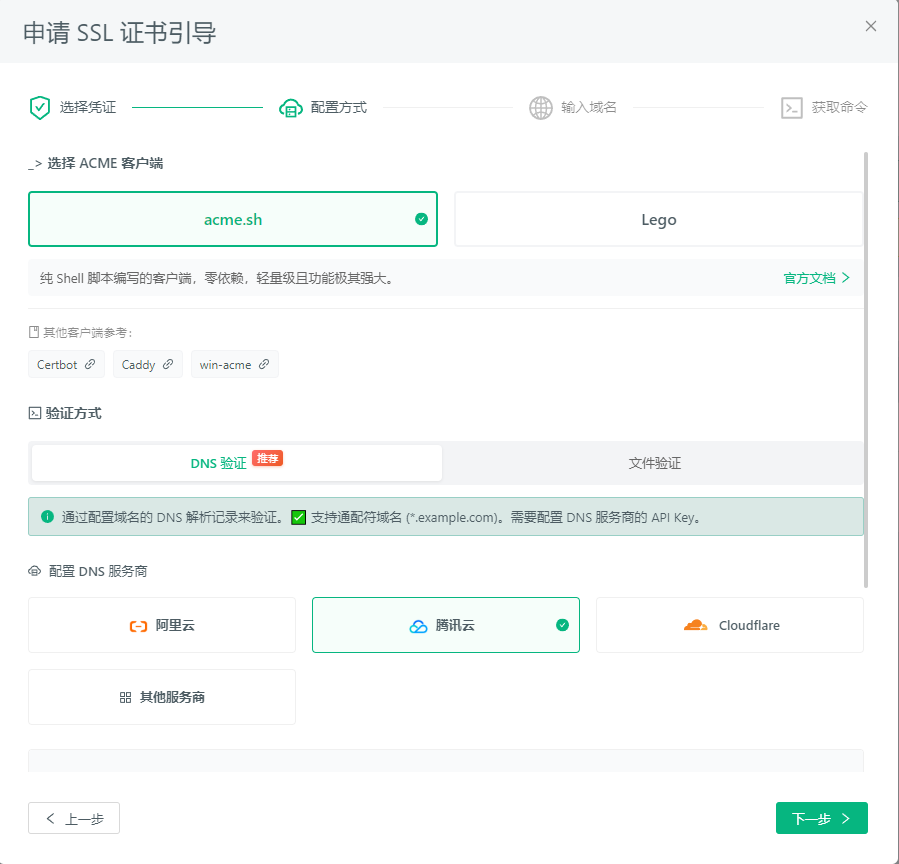Click the 阿里云 logo icon
Screen dimensions: 899x864
138,625
